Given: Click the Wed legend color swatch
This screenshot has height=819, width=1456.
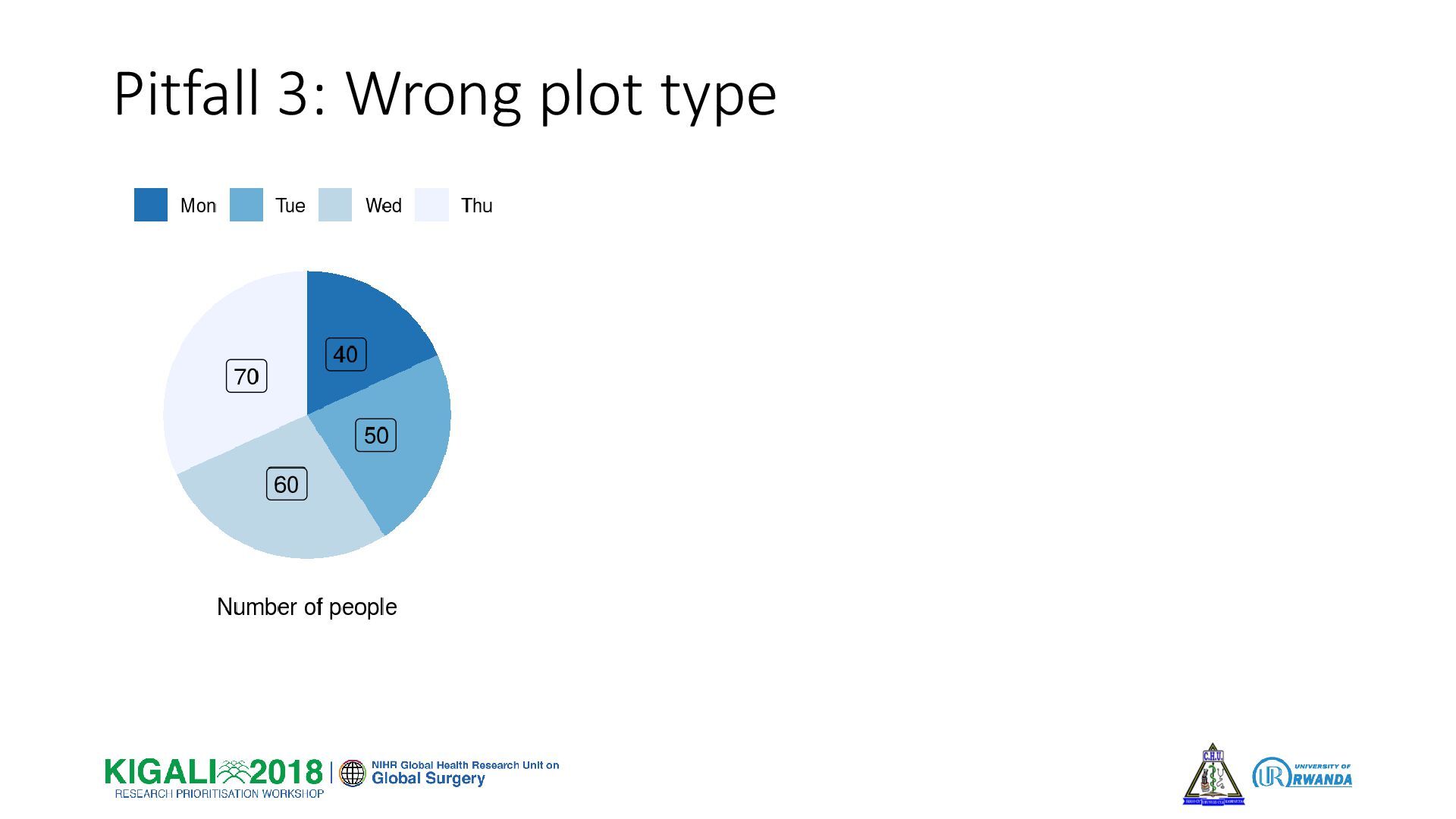Looking at the screenshot, I should point(335,205).
